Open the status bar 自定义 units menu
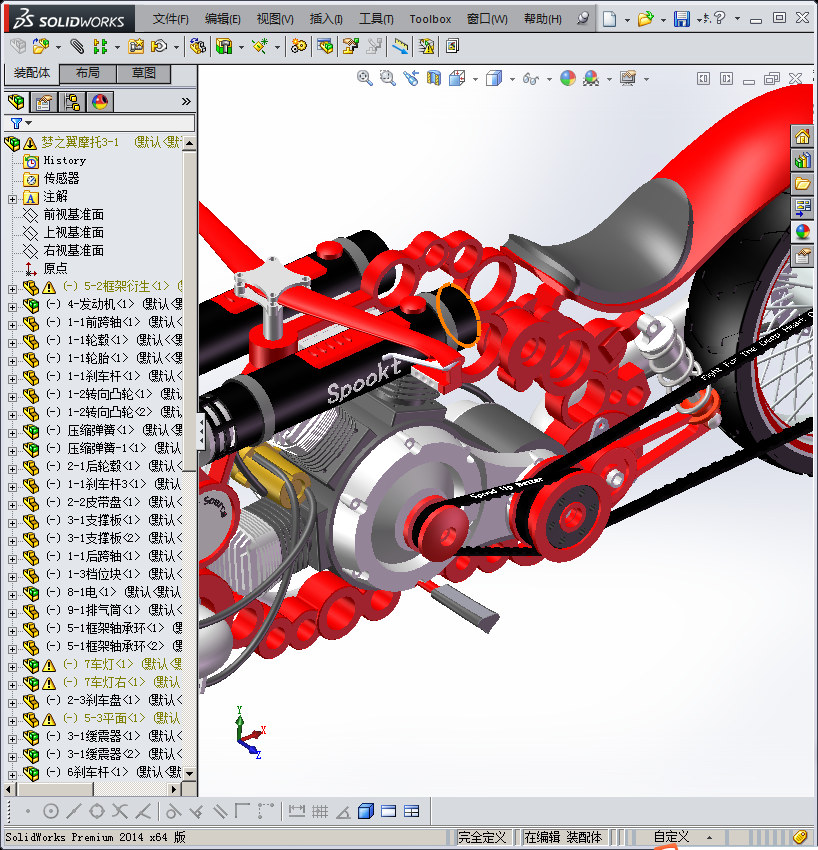Screen dimensions: 818x850 click(681, 837)
